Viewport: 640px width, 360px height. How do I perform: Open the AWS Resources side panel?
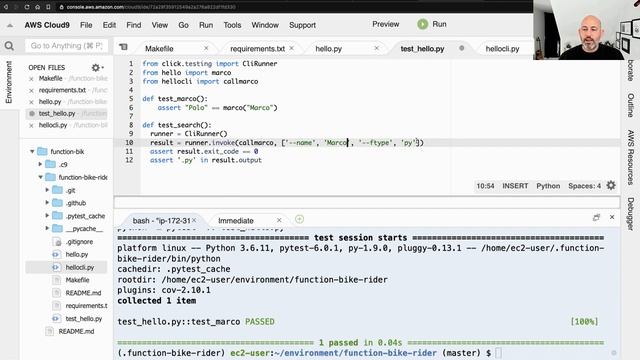click(631, 157)
